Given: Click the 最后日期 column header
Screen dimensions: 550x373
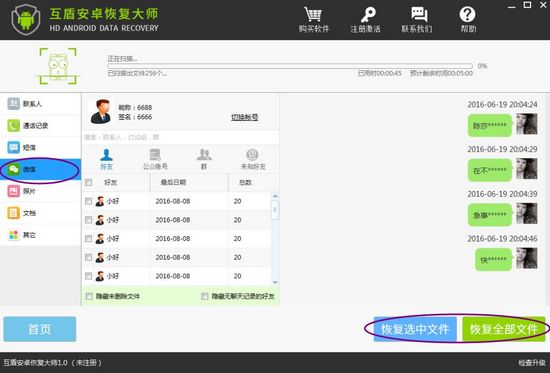Looking at the screenshot, I should [173, 182].
